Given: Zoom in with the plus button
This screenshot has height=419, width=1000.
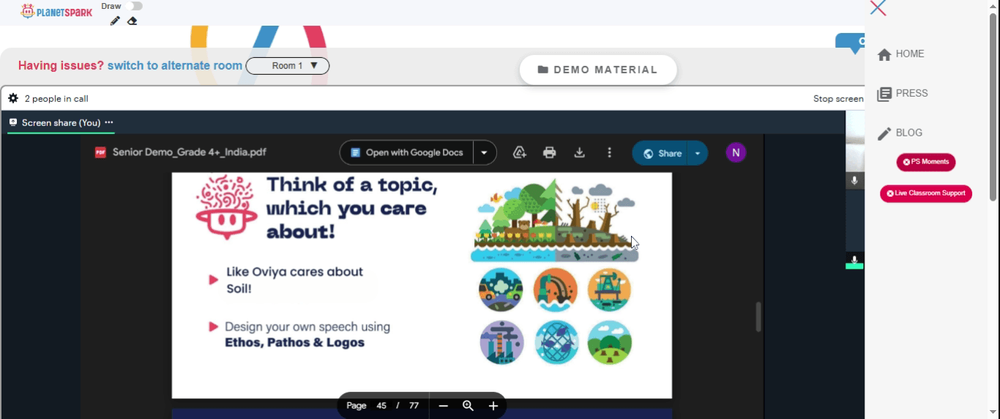Looking at the screenshot, I should tap(493, 406).
